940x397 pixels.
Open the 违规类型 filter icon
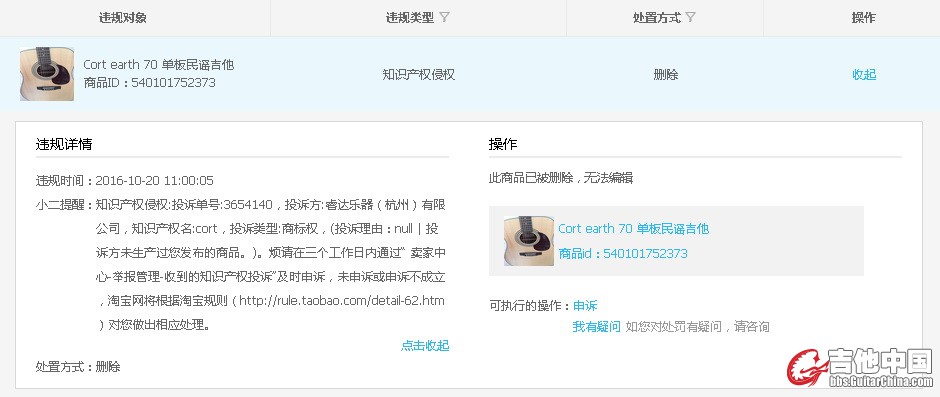[x=444, y=17]
